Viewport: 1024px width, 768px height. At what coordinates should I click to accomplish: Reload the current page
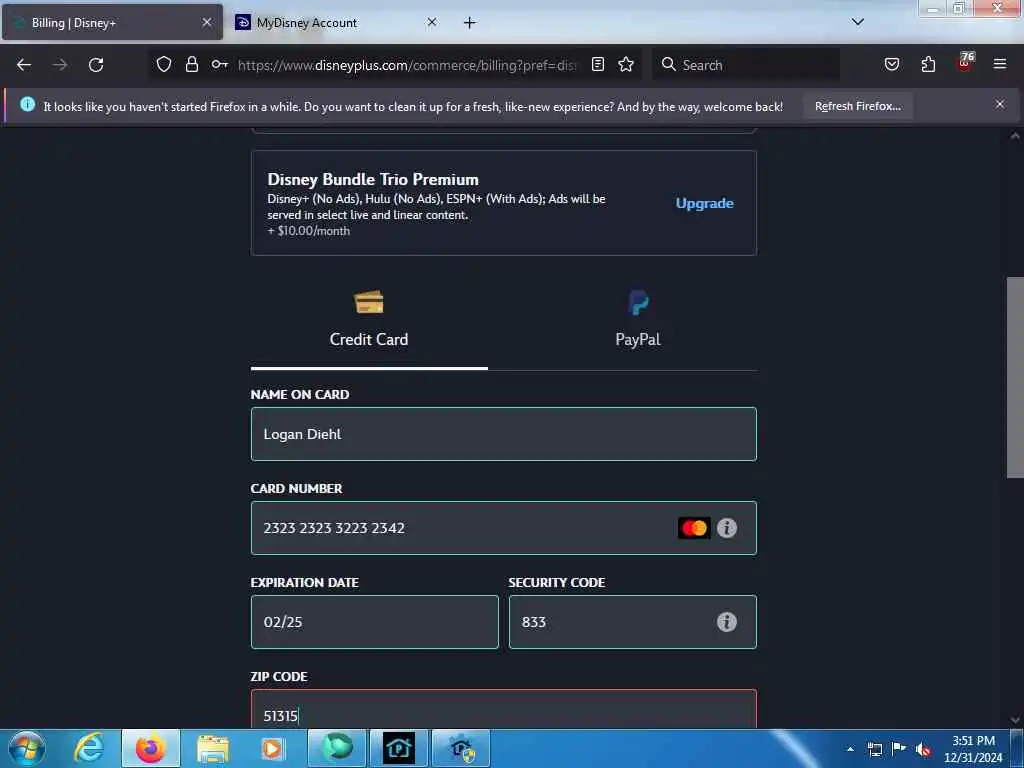click(x=96, y=65)
